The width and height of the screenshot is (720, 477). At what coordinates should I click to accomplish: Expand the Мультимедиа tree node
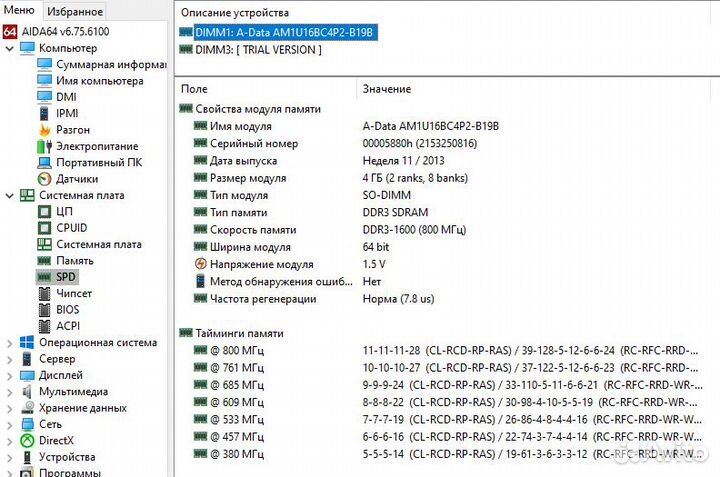9,392
